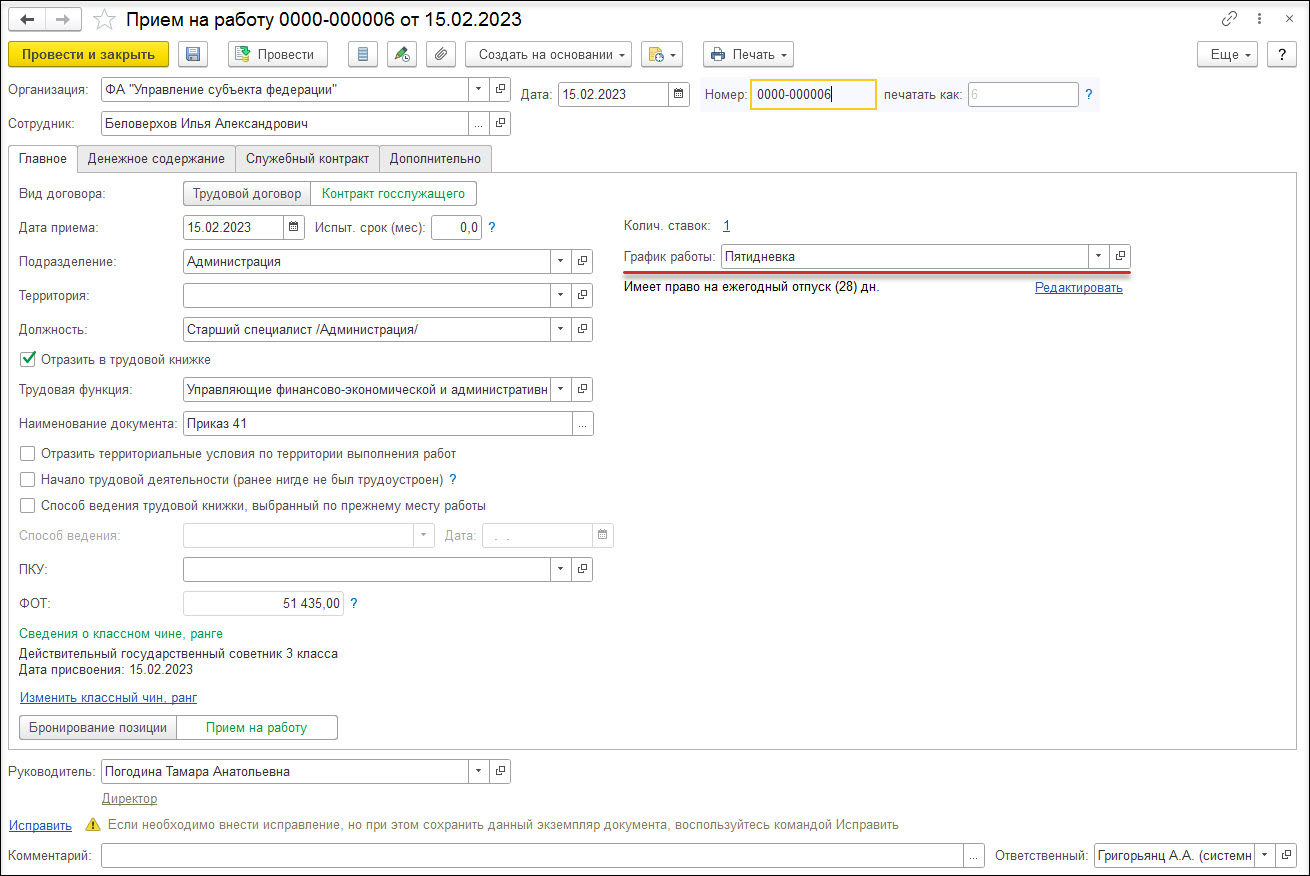
Task: Enable Отразить территориальные условия checkbox
Action: (x=28, y=453)
